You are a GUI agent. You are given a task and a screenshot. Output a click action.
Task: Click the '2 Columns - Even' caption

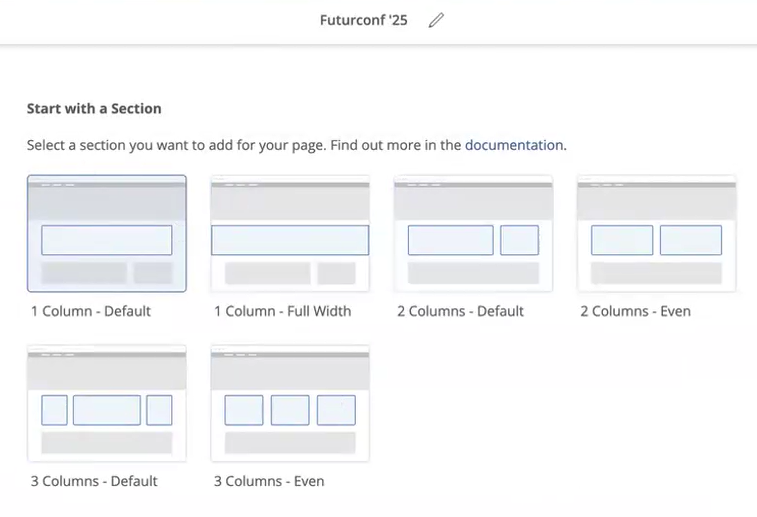(x=635, y=311)
